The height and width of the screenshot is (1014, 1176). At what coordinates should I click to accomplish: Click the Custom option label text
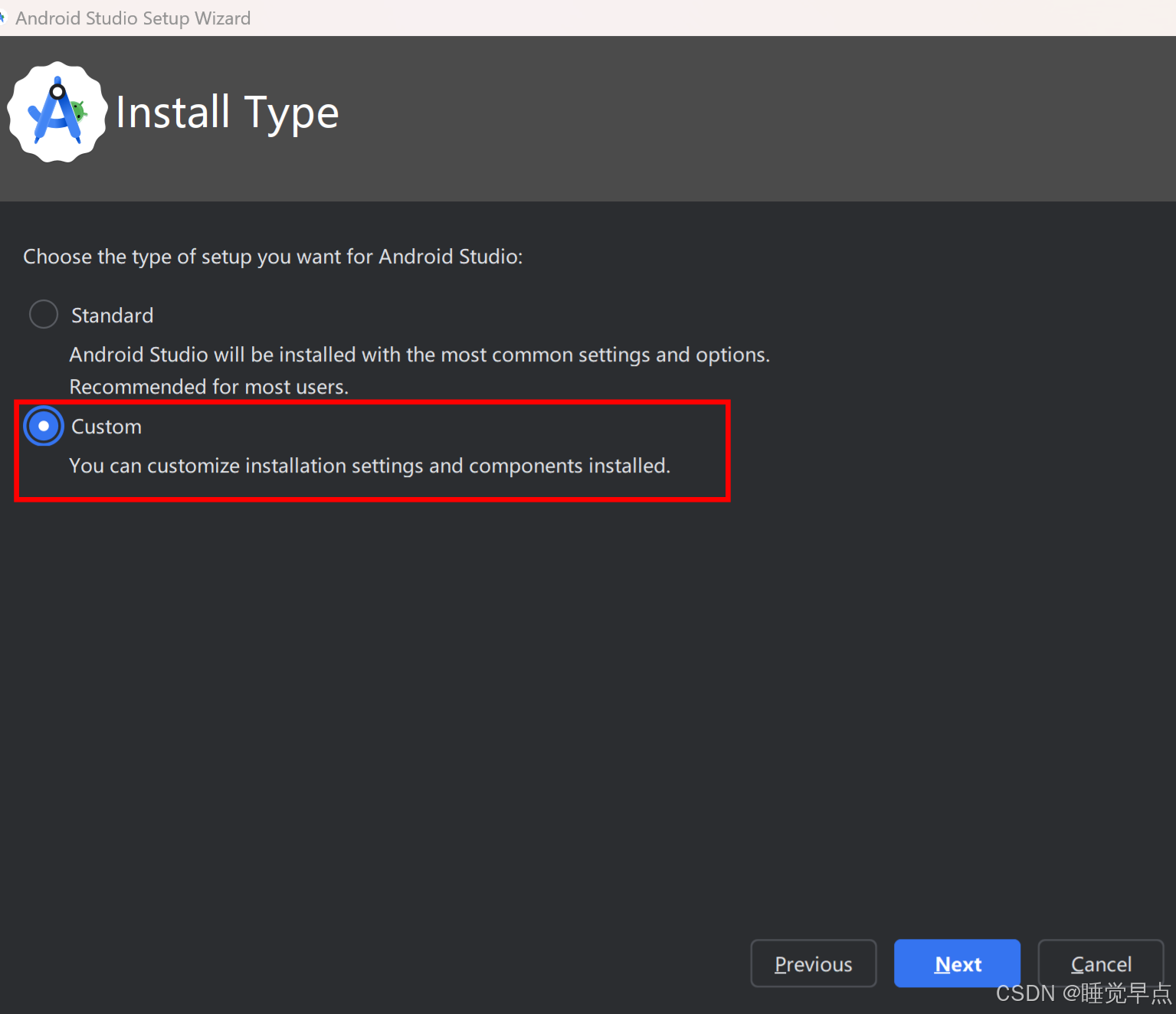(x=106, y=426)
